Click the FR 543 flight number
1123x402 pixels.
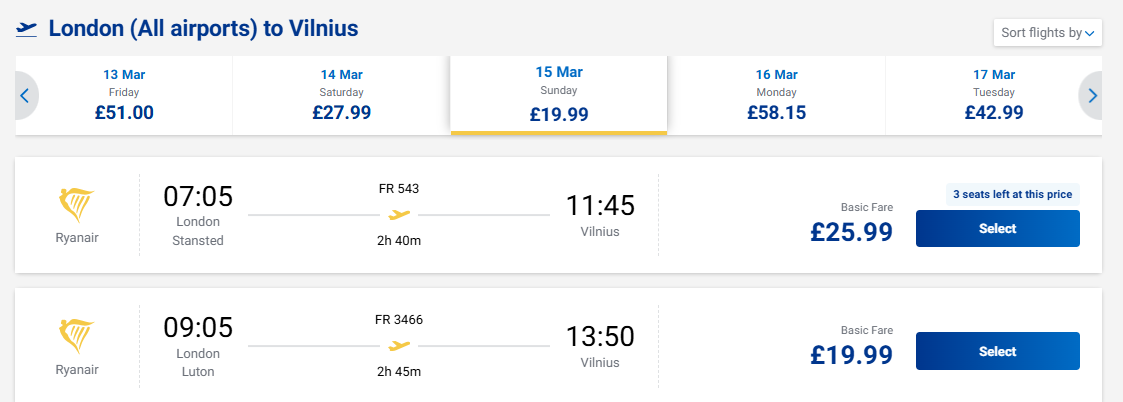(399, 188)
